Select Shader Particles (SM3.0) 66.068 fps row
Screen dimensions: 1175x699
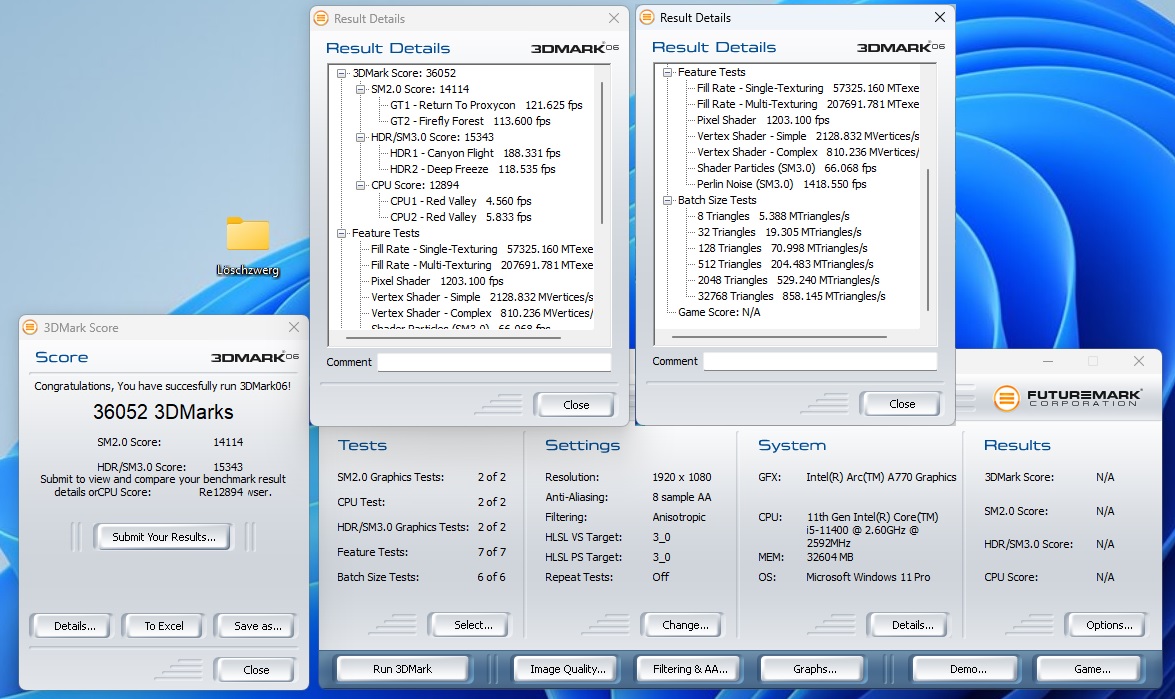(x=786, y=168)
